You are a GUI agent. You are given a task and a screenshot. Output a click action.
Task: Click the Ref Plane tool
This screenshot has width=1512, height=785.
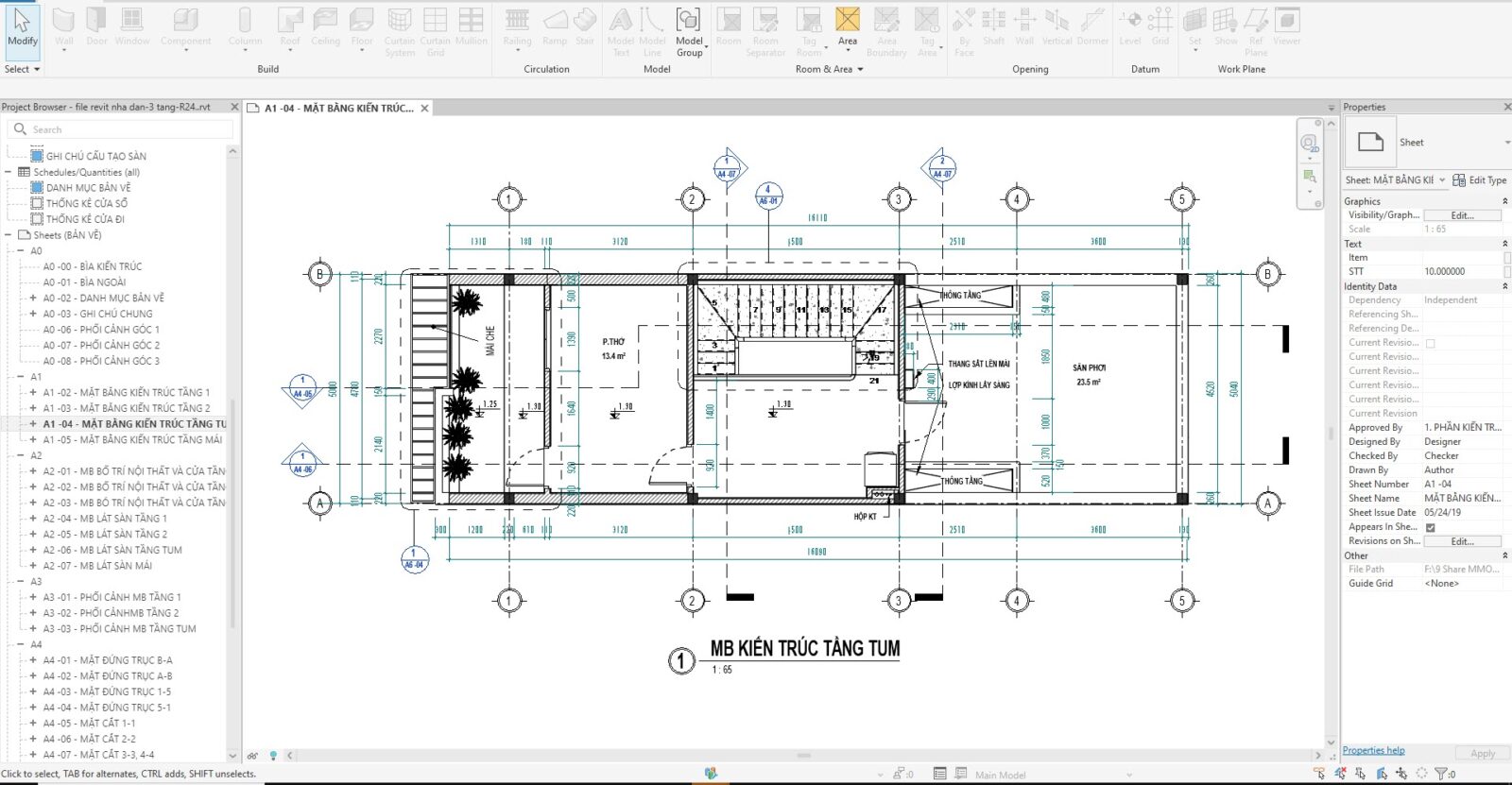pyautogui.click(x=1256, y=32)
